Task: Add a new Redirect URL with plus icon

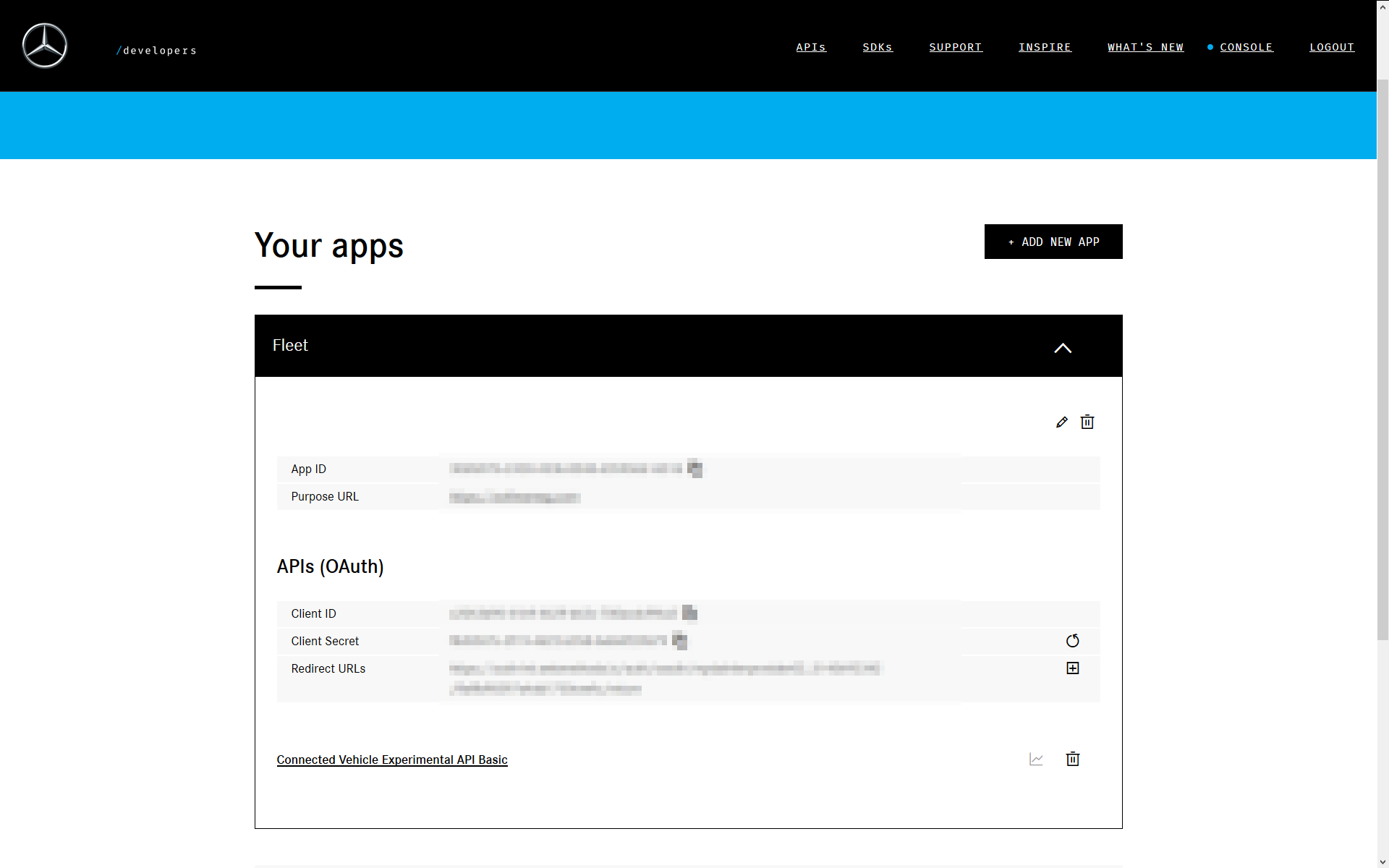Action: pos(1073,668)
